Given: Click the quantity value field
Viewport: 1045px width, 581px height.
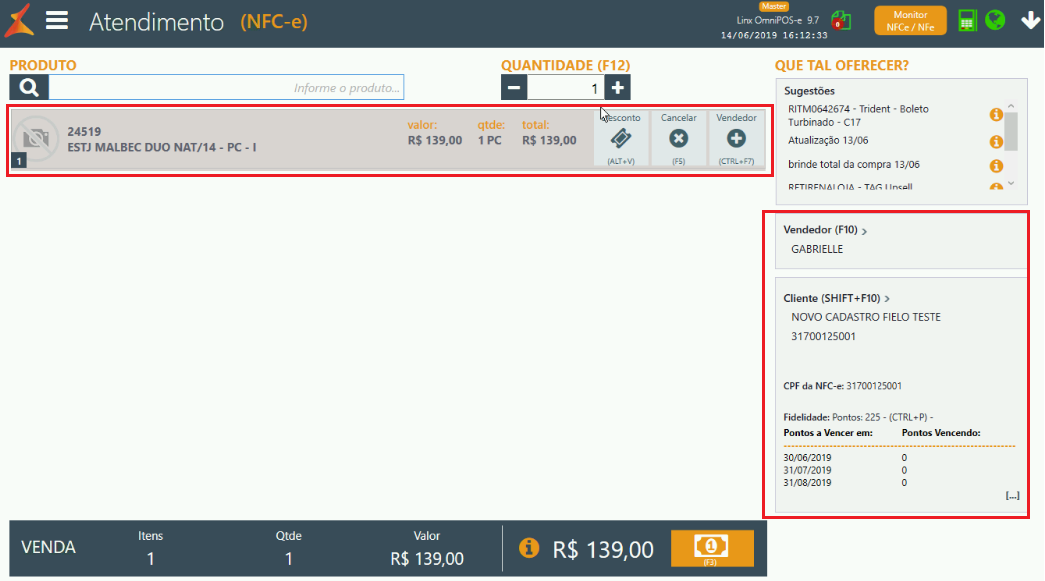Looking at the screenshot, I should (566, 87).
